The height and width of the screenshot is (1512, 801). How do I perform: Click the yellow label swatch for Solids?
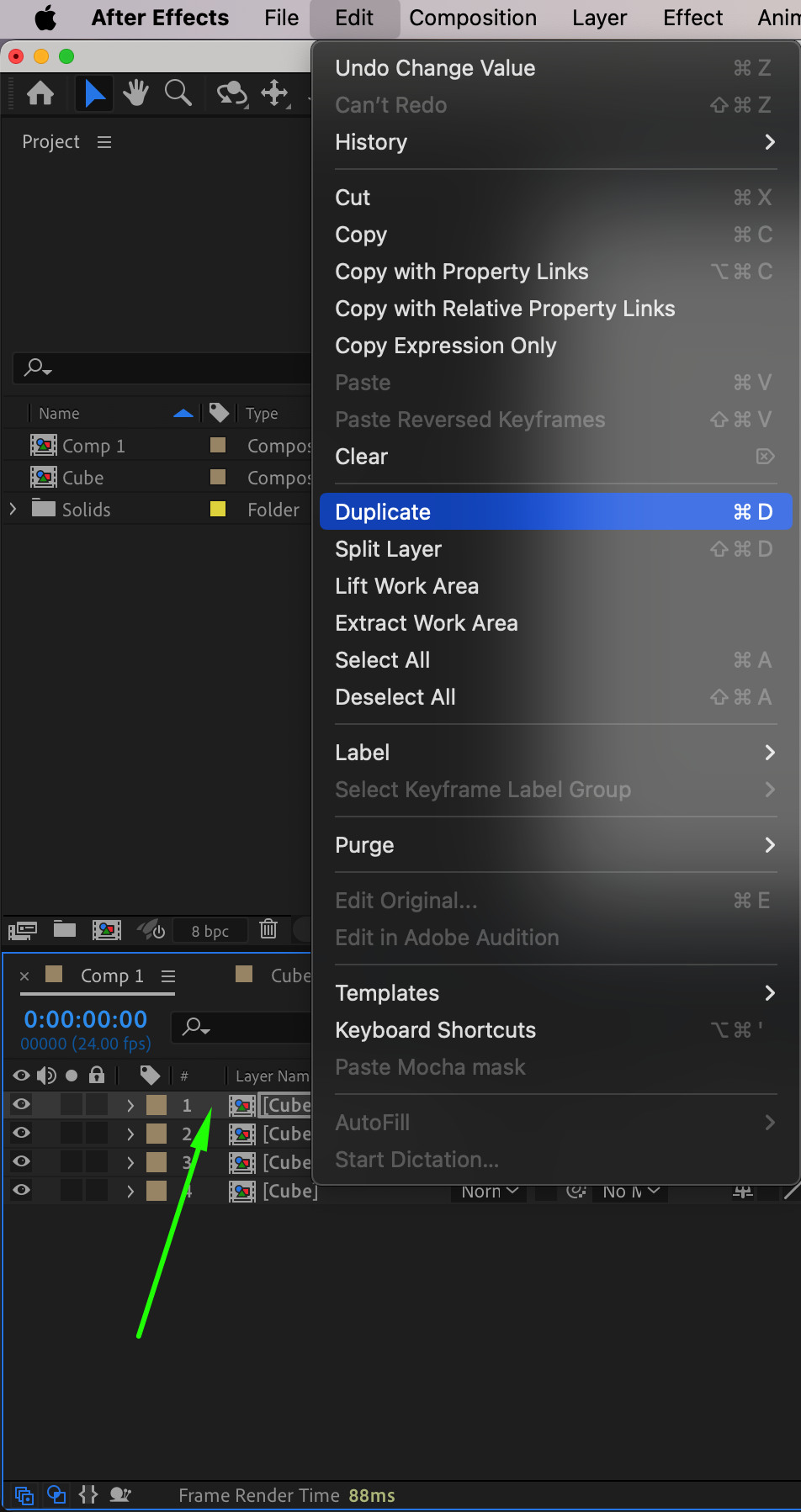click(218, 509)
